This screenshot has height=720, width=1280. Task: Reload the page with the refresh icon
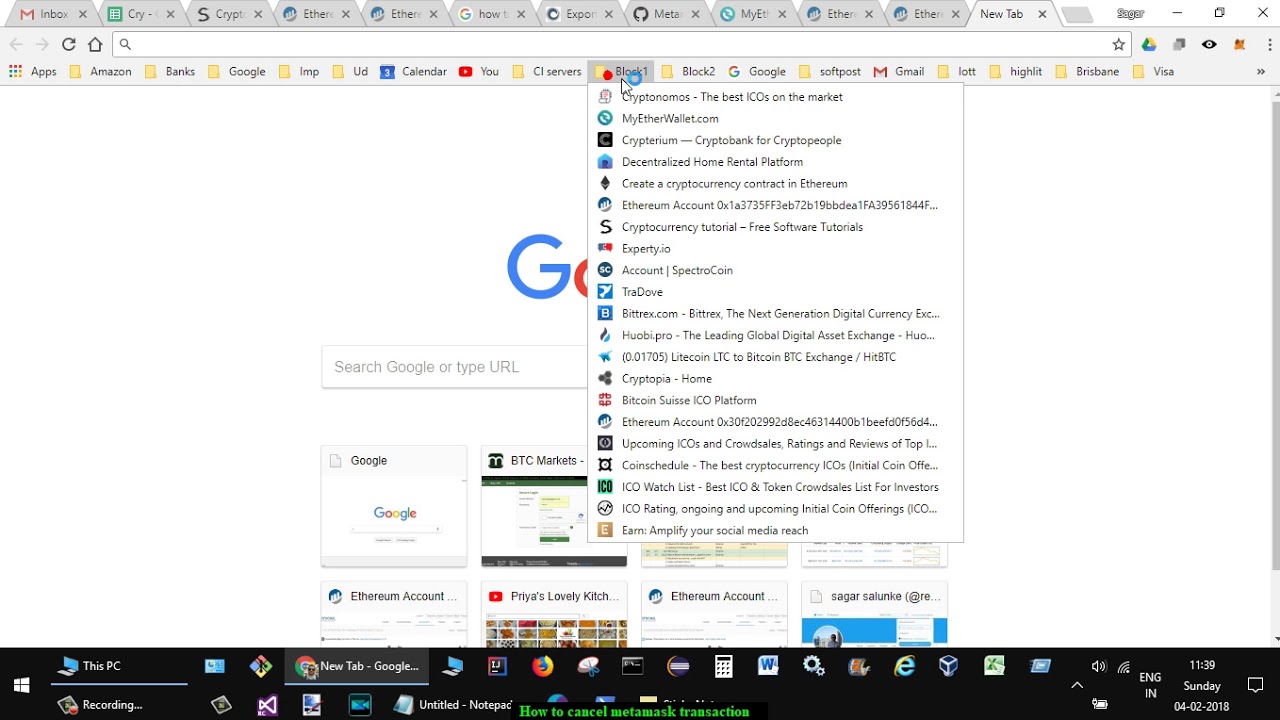coord(68,44)
